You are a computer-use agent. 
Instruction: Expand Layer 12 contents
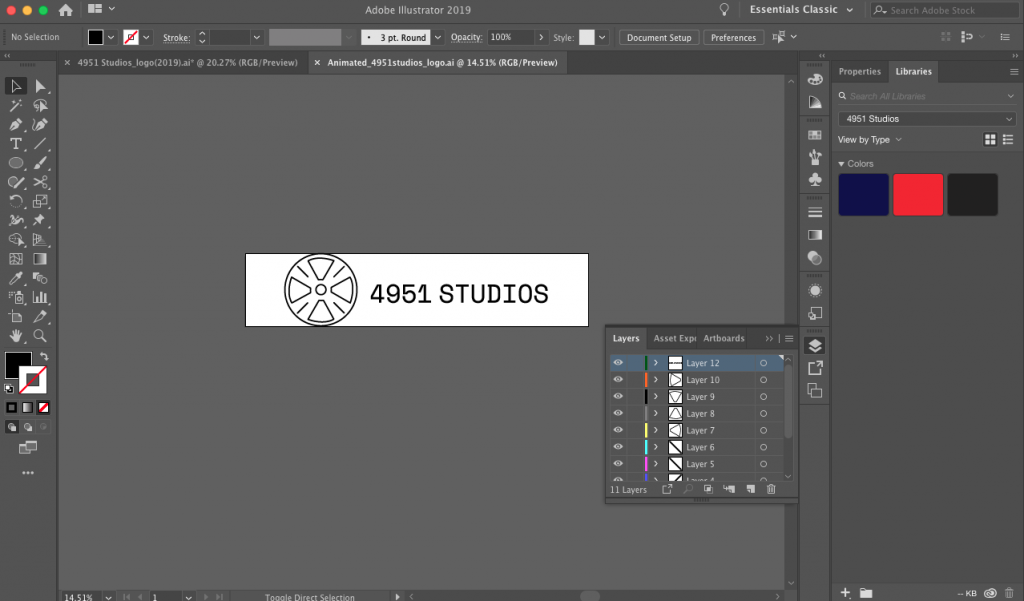click(x=656, y=363)
